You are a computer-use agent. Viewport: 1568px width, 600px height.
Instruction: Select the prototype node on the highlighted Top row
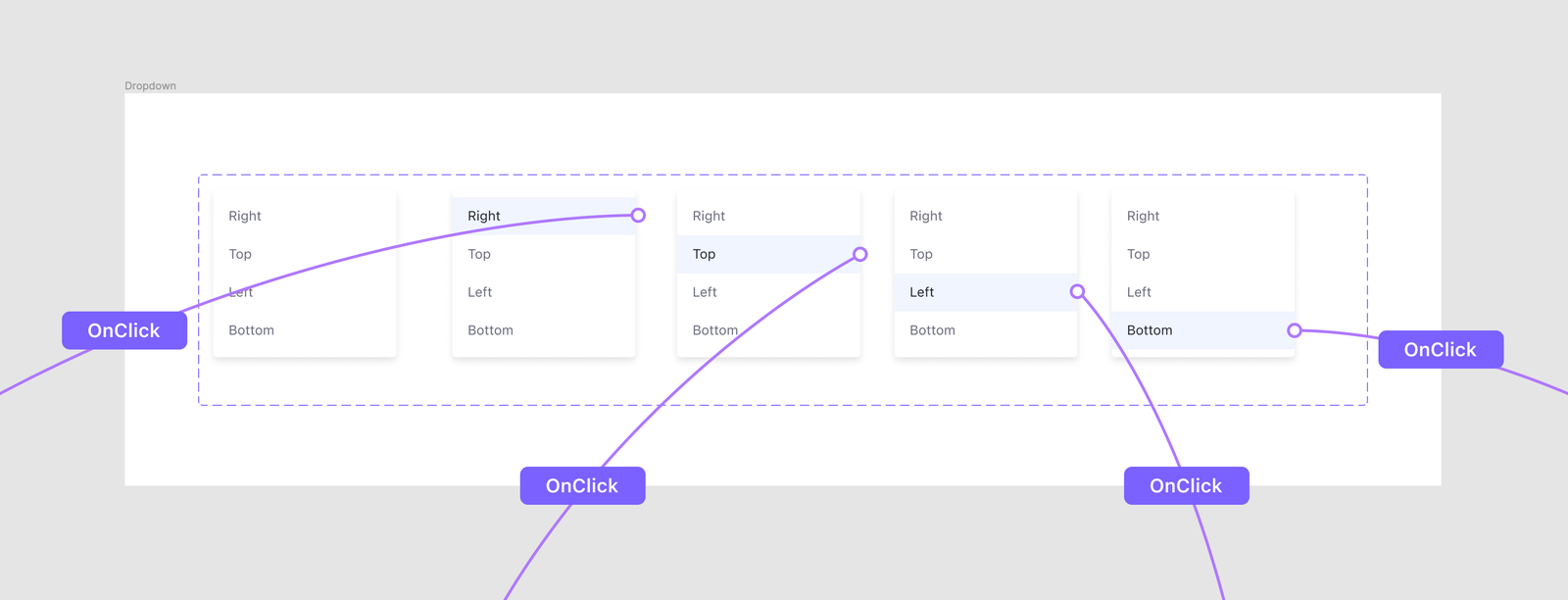click(x=859, y=255)
